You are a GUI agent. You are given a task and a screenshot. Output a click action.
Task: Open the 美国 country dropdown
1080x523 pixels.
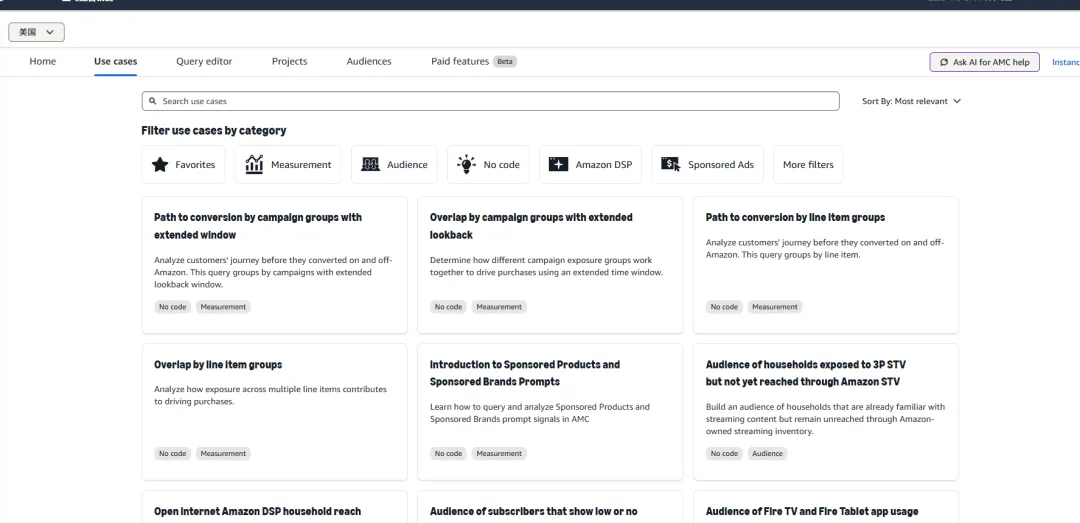click(x=37, y=32)
